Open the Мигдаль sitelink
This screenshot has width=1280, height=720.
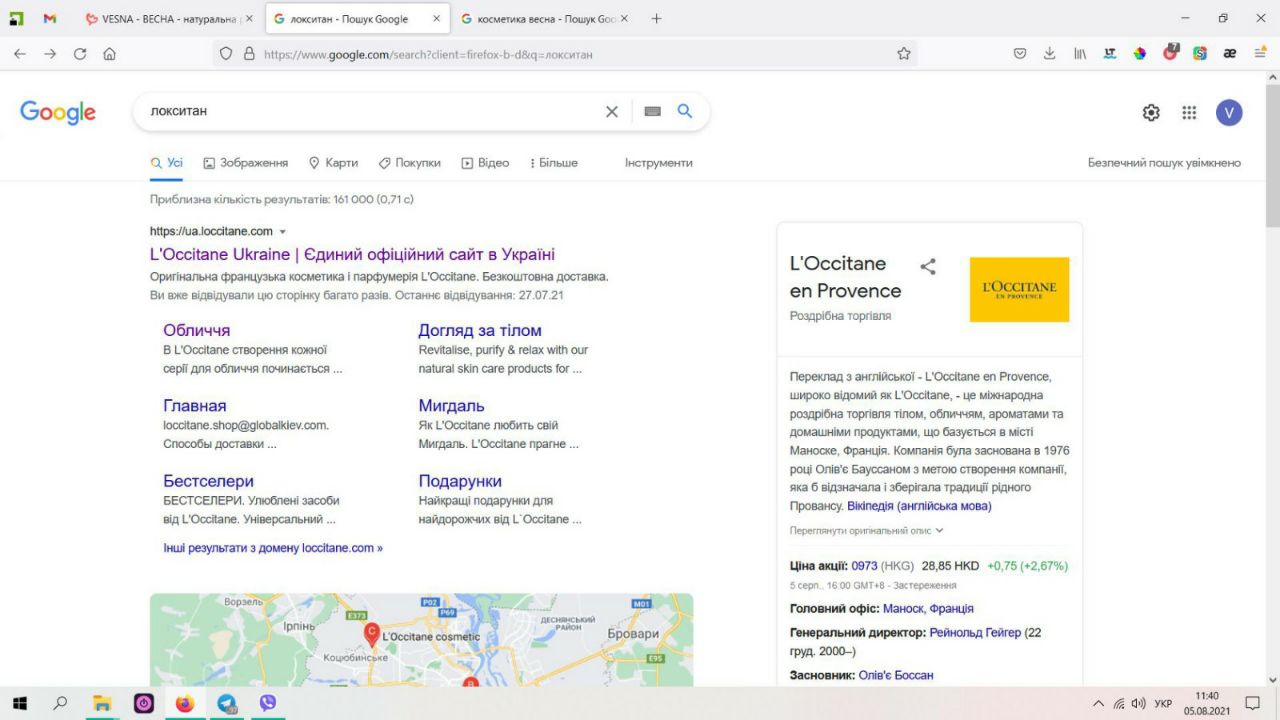[451, 406]
